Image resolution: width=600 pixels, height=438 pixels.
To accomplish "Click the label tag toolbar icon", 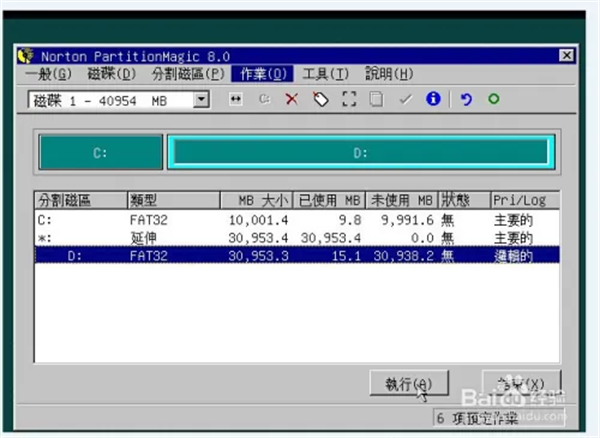I will pos(321,99).
